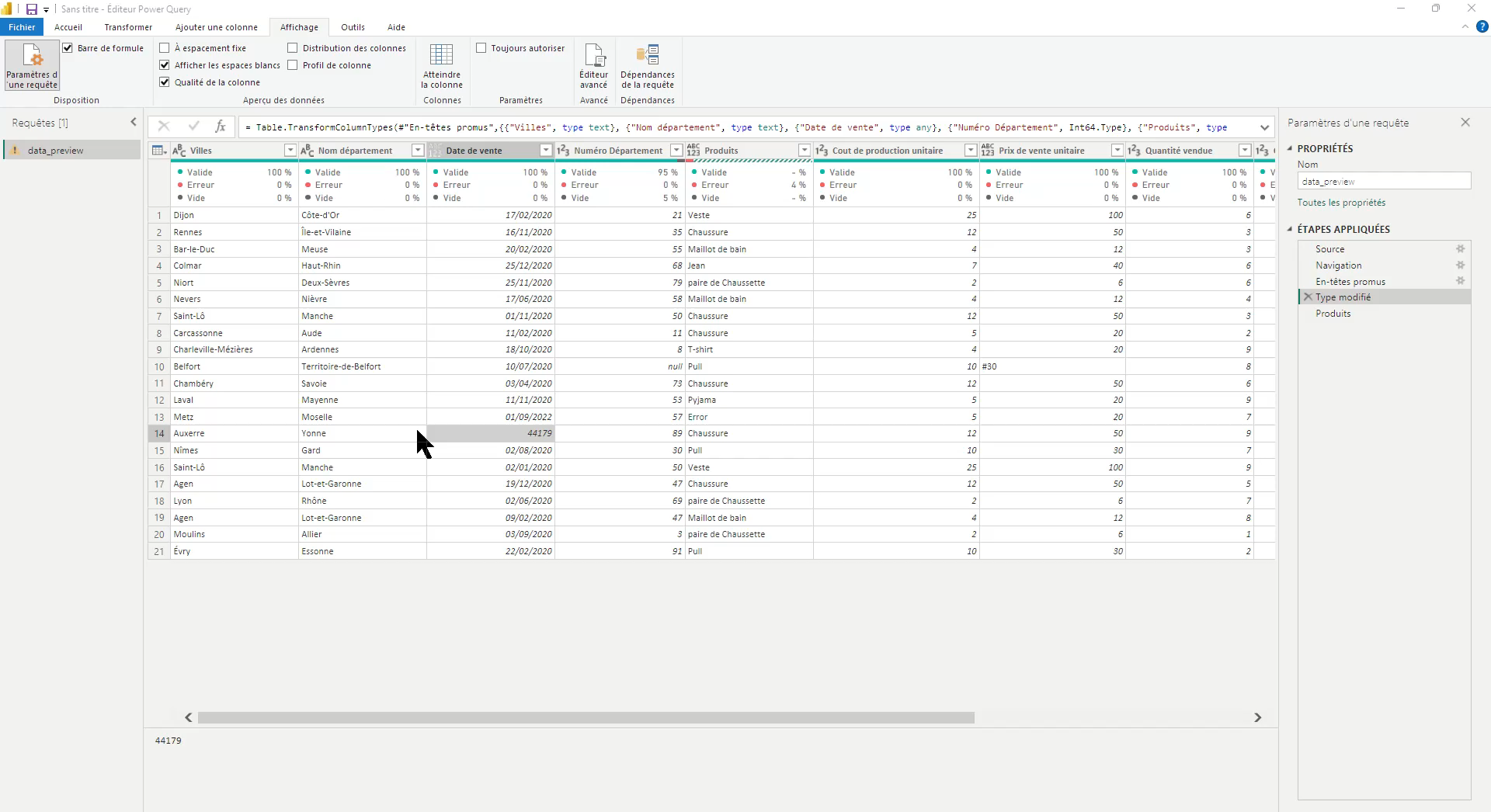Switch to Accueil tab
This screenshot has height=812, width=1491.
[68, 27]
